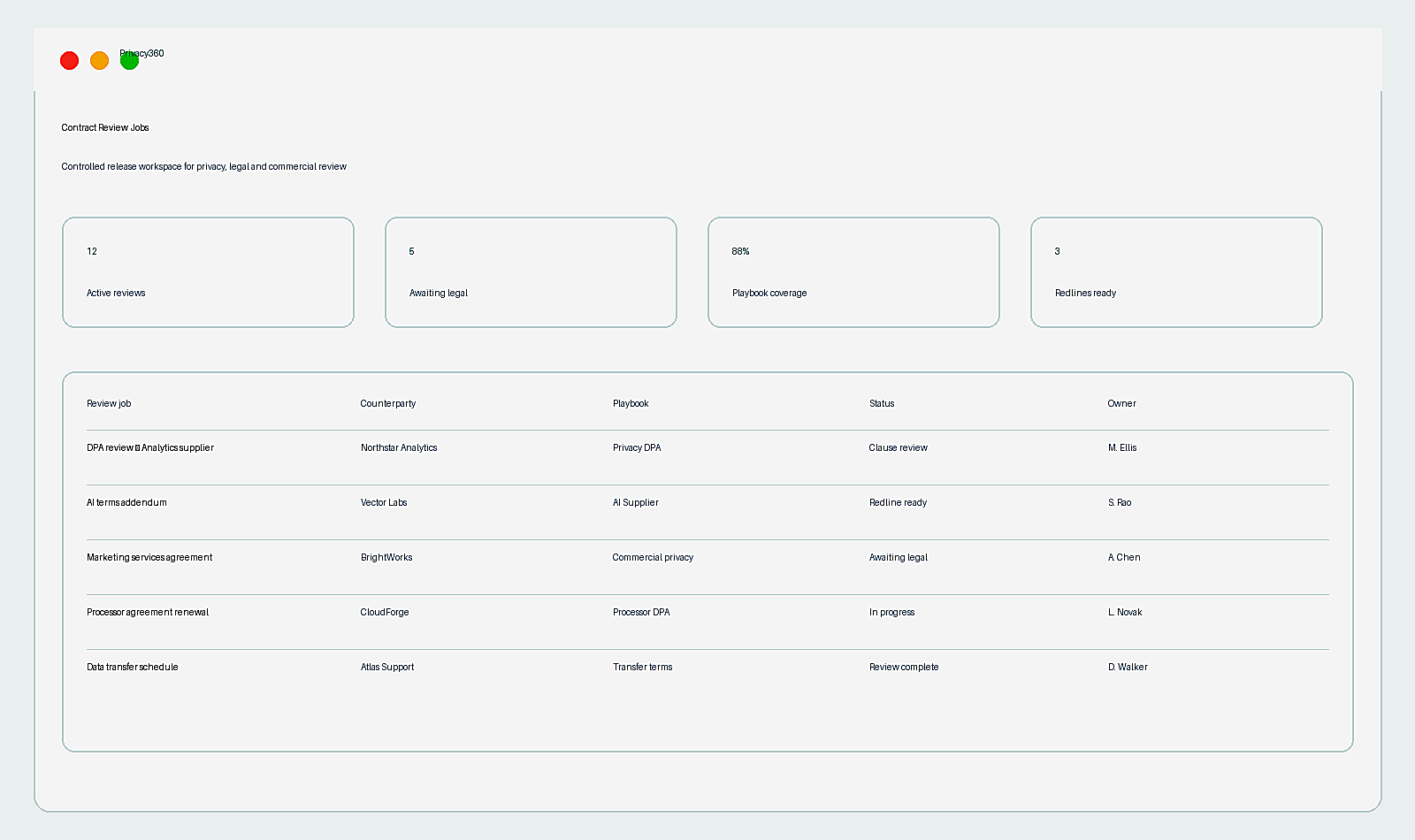Select owner M. Ellis
1415x840 pixels.
coord(1122,447)
